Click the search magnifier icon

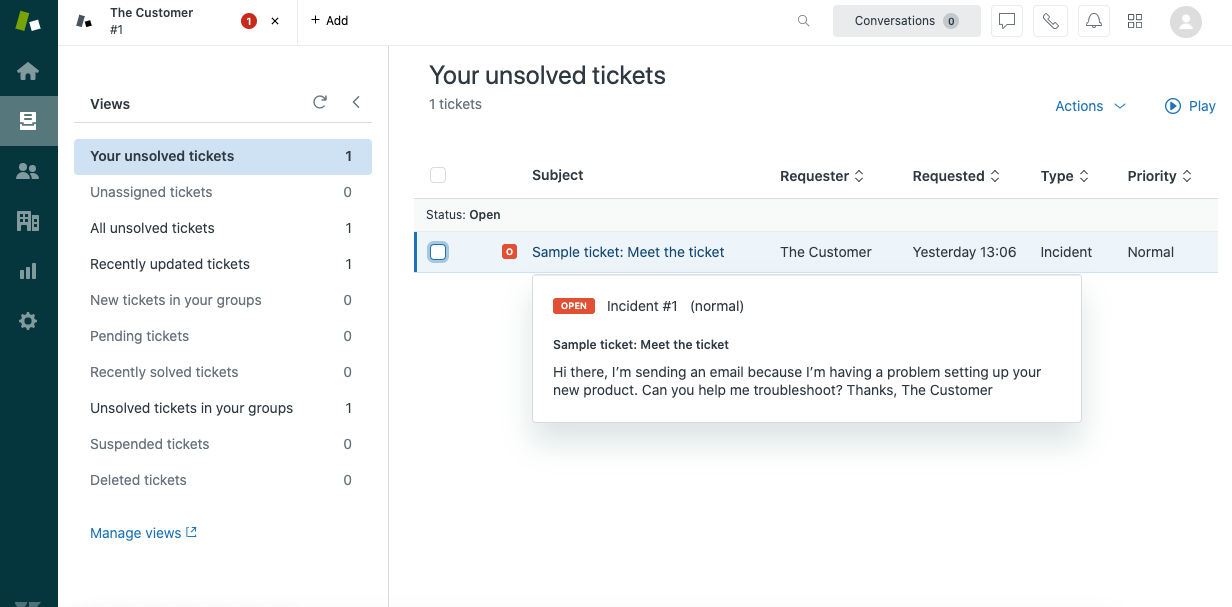point(803,21)
